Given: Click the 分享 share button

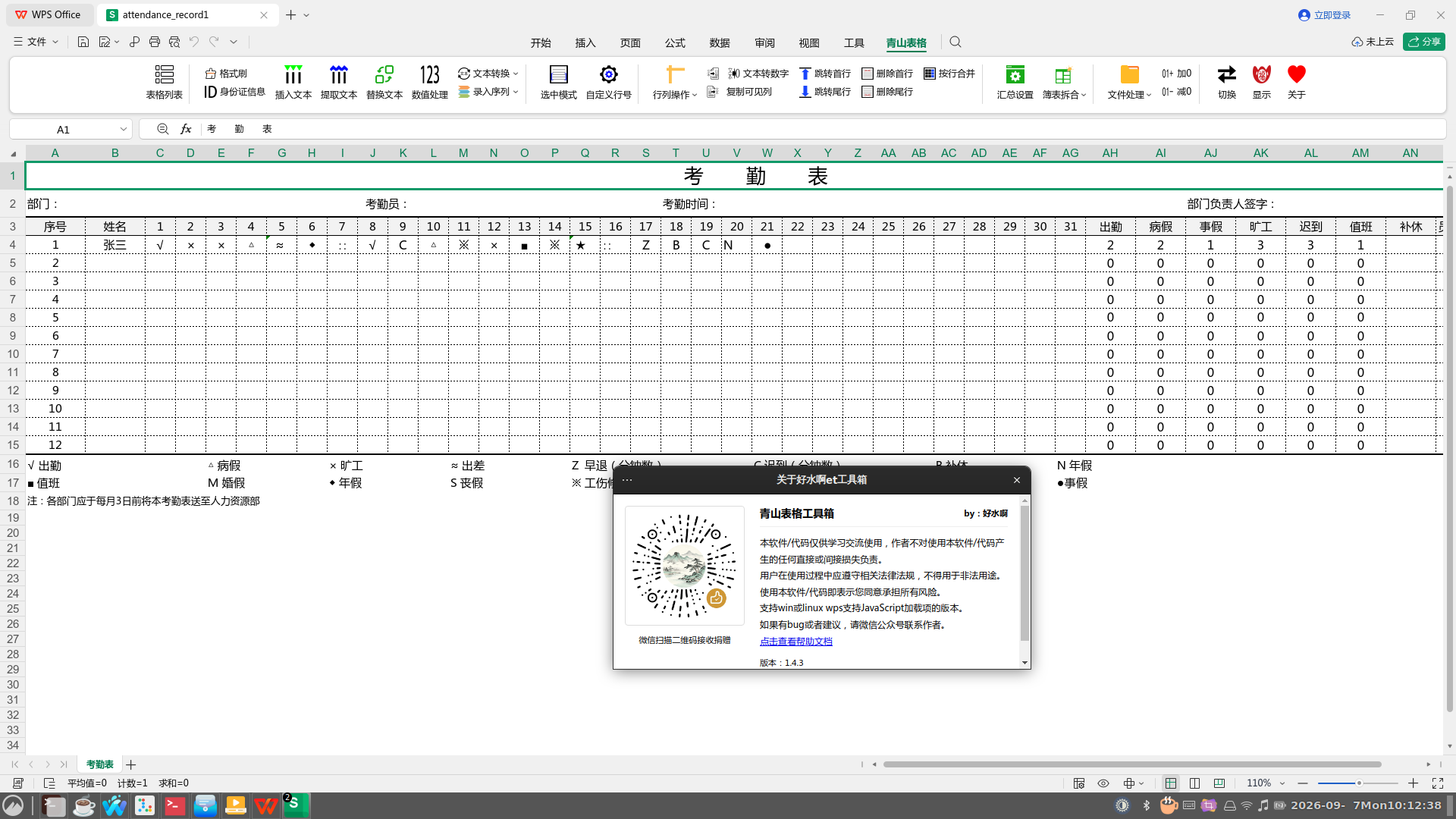Looking at the screenshot, I should click(x=1424, y=42).
